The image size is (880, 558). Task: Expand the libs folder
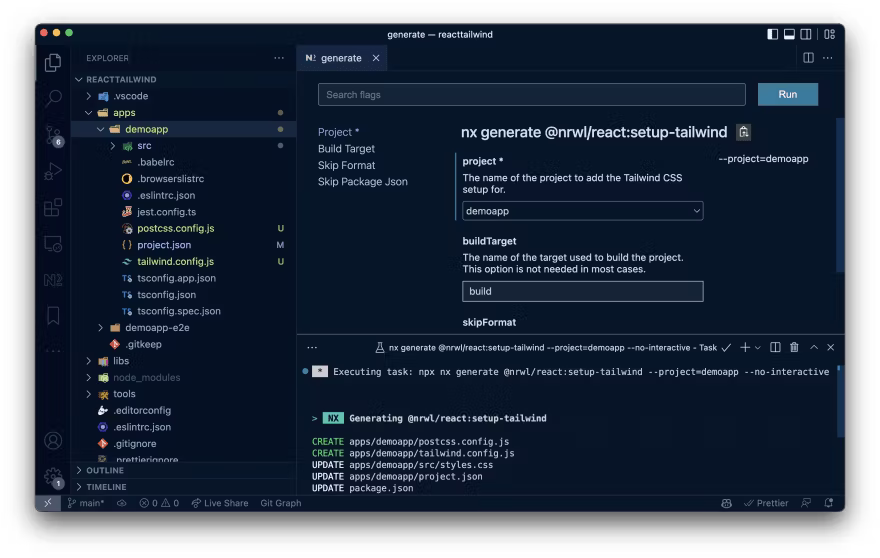pos(89,361)
